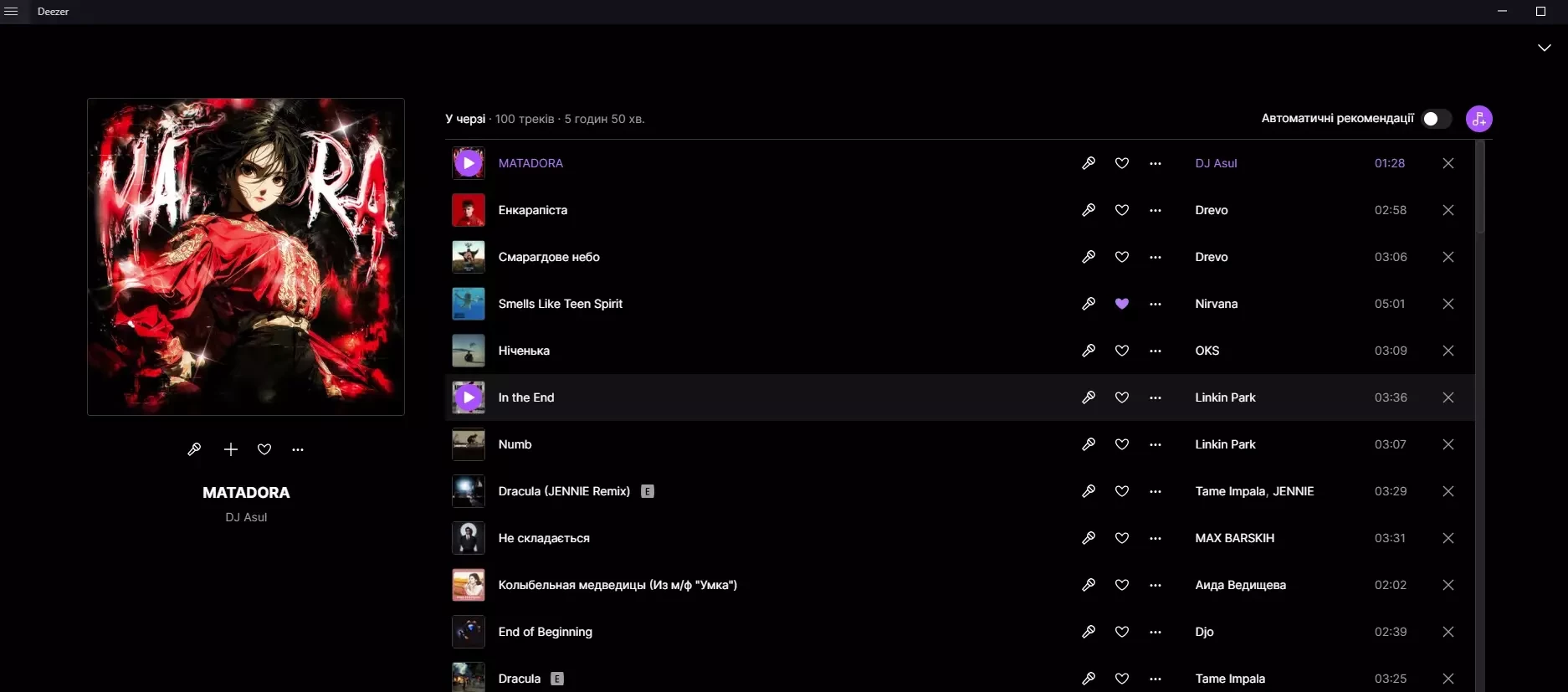This screenshot has height=692, width=1568.
Task: Remove Колыбельная медведицы from the queue
Action: [x=1448, y=585]
